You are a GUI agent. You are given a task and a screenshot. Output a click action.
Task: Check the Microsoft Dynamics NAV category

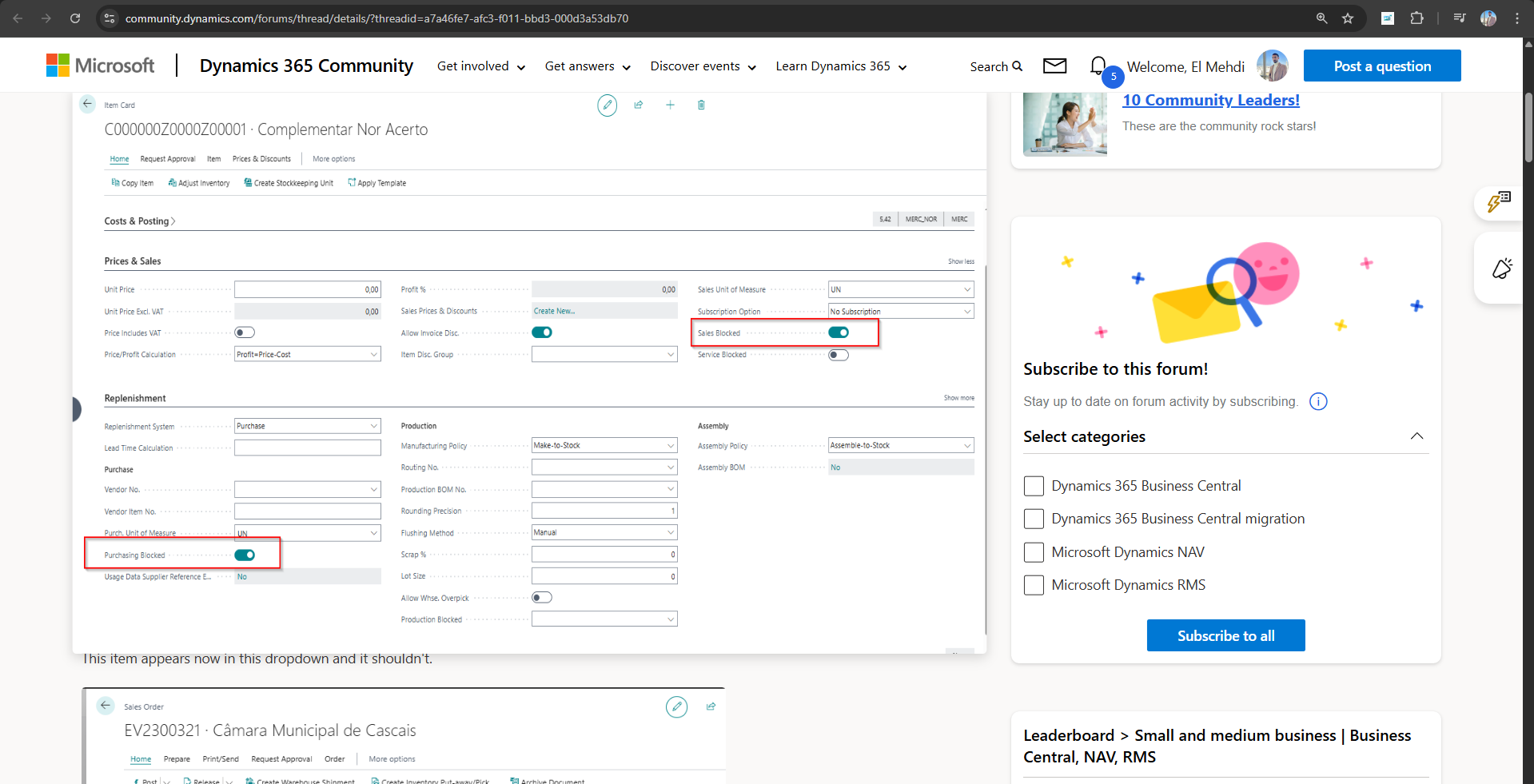point(1033,551)
